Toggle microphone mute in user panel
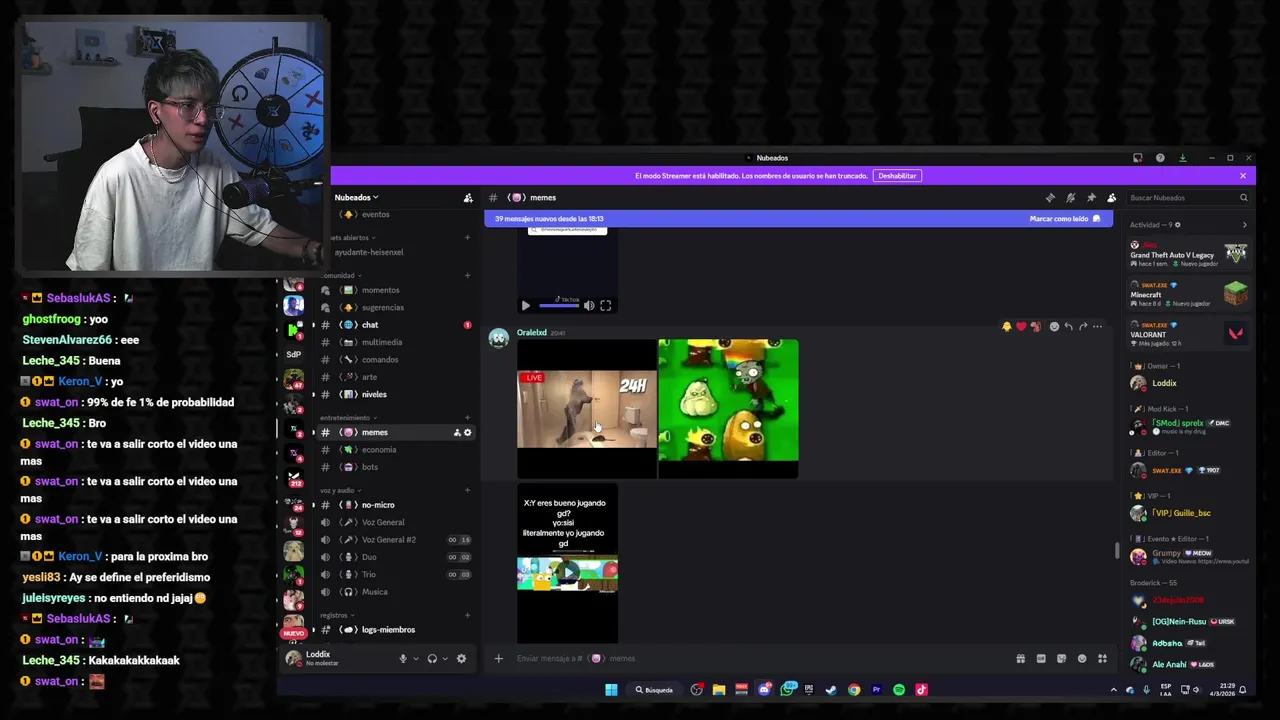 click(403, 659)
